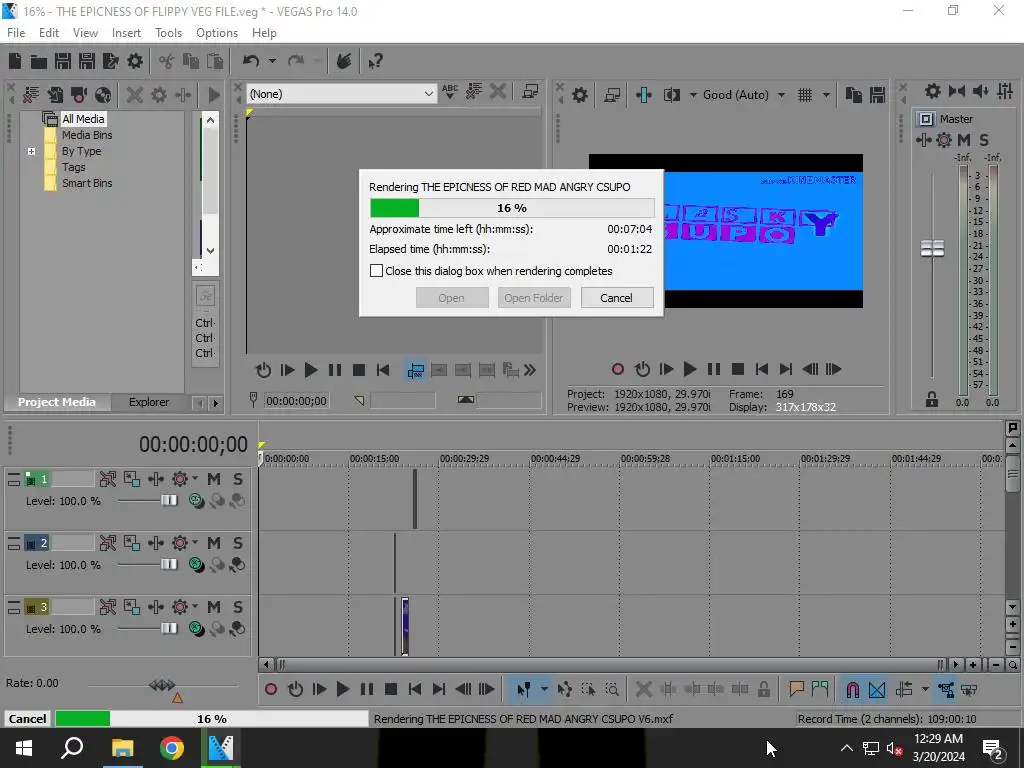1024x768 pixels.
Task: Solo track 1 with S button
Action: click(x=238, y=479)
